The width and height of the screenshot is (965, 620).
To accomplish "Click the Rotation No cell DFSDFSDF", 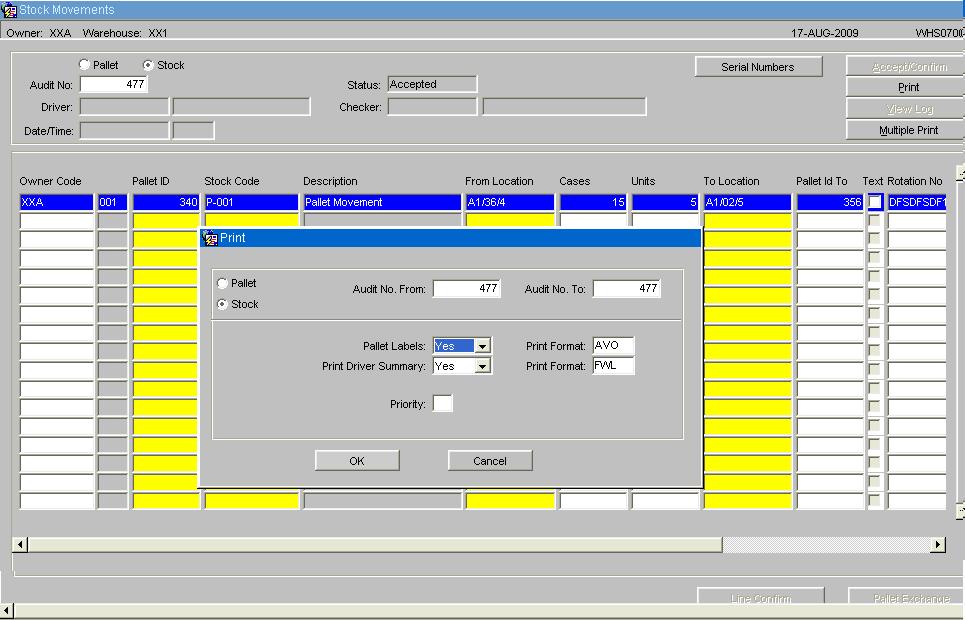I will tap(916, 203).
